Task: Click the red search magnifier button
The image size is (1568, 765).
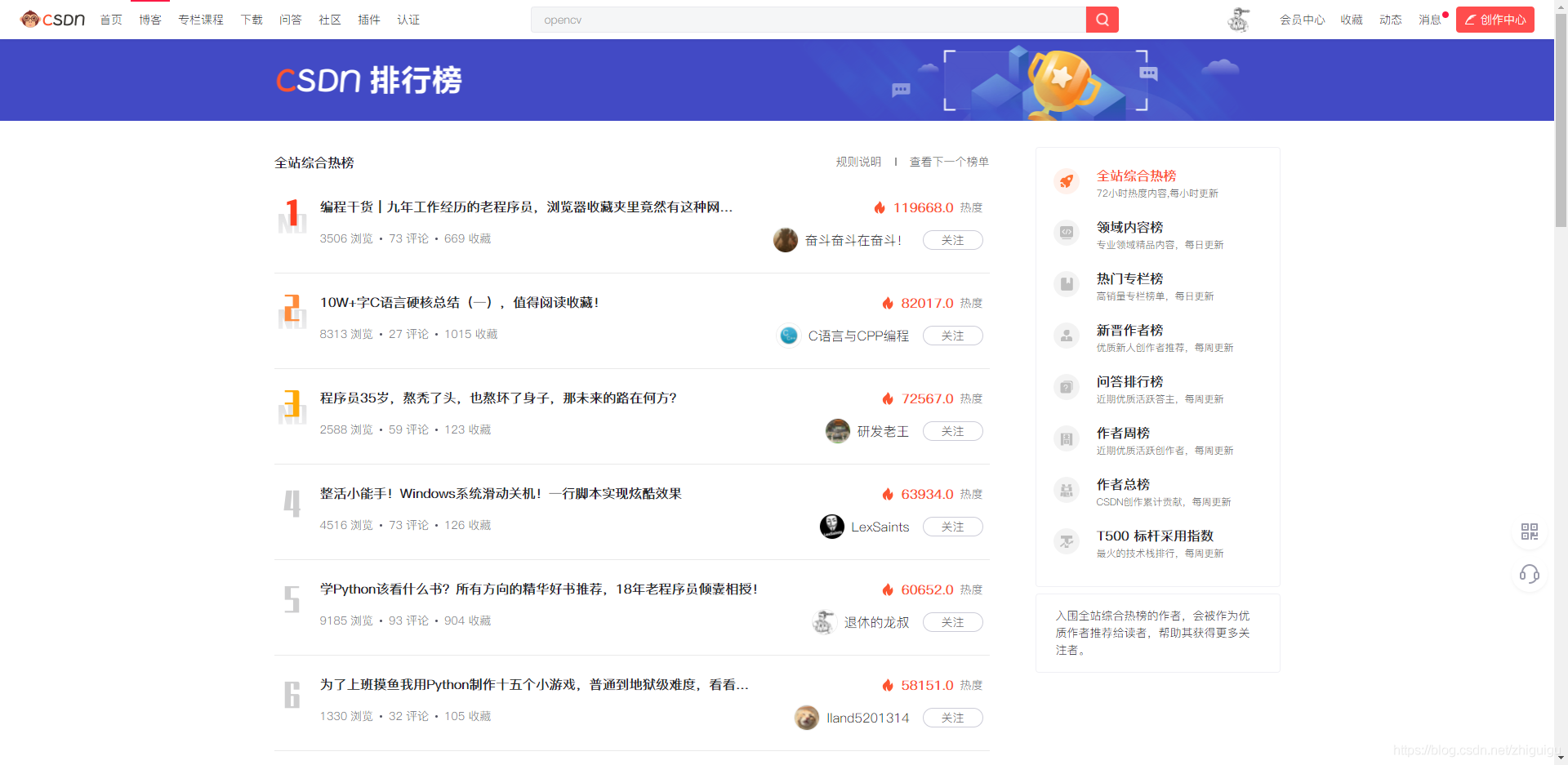Action: (1102, 20)
